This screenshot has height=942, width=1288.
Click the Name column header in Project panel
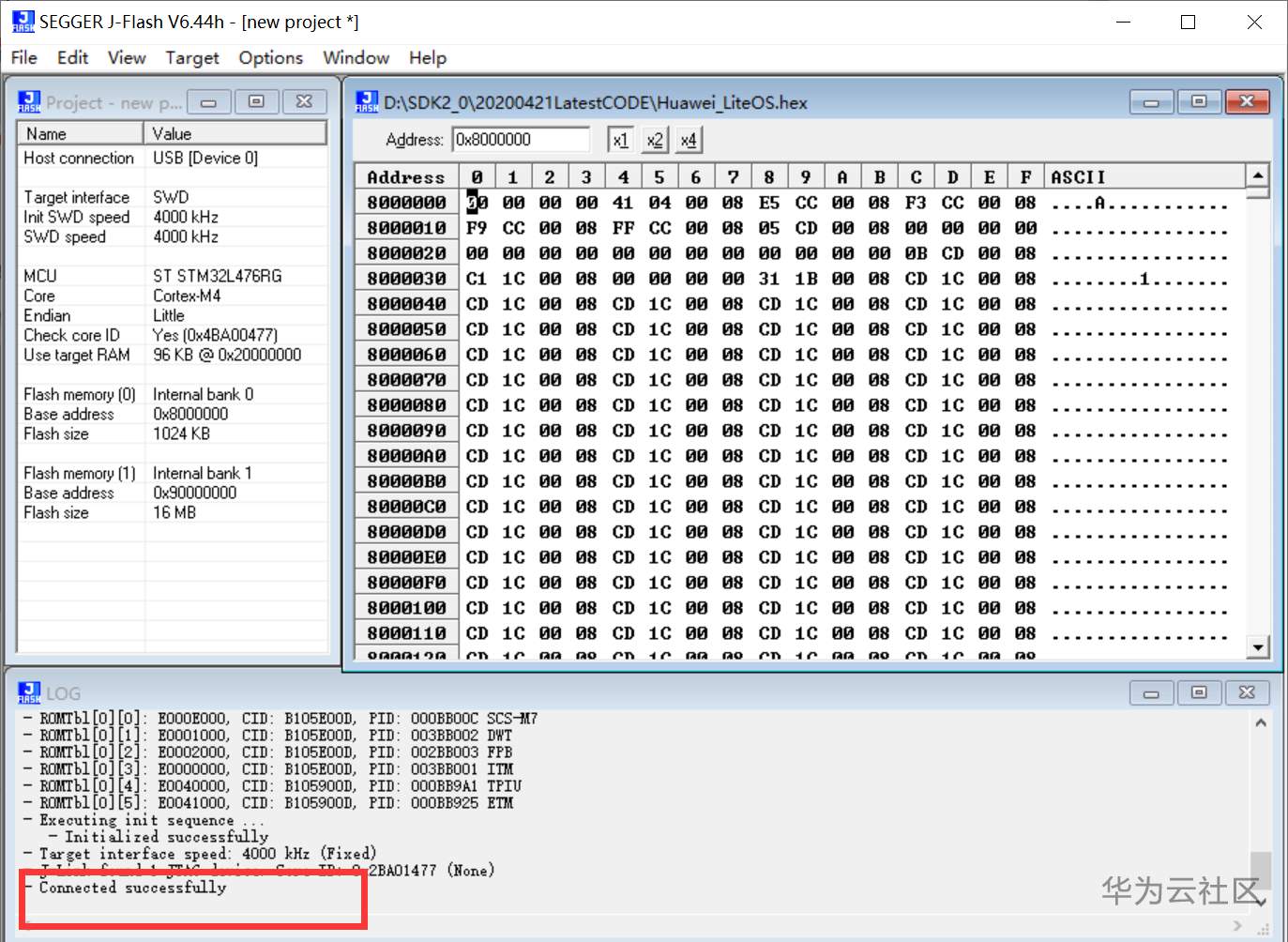[81, 133]
